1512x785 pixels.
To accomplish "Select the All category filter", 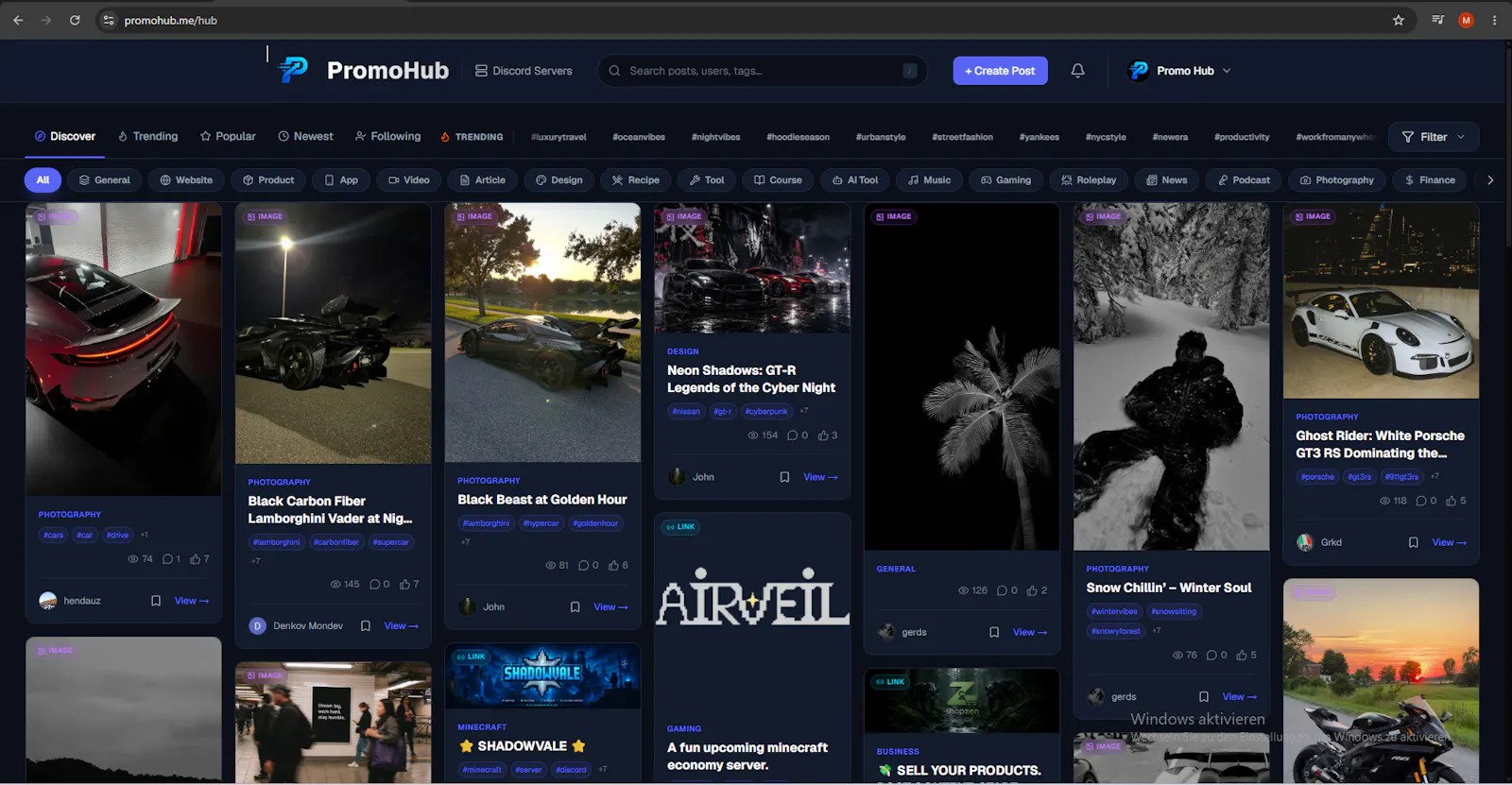I will [43, 180].
